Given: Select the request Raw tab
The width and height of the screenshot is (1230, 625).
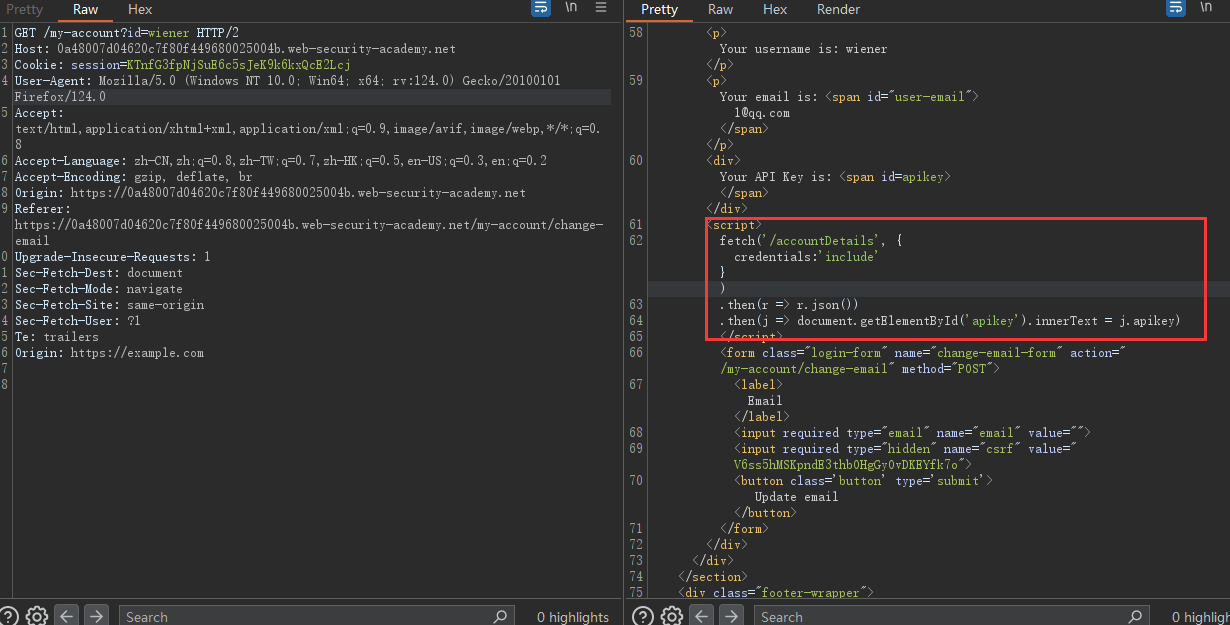Looking at the screenshot, I should (86, 9).
